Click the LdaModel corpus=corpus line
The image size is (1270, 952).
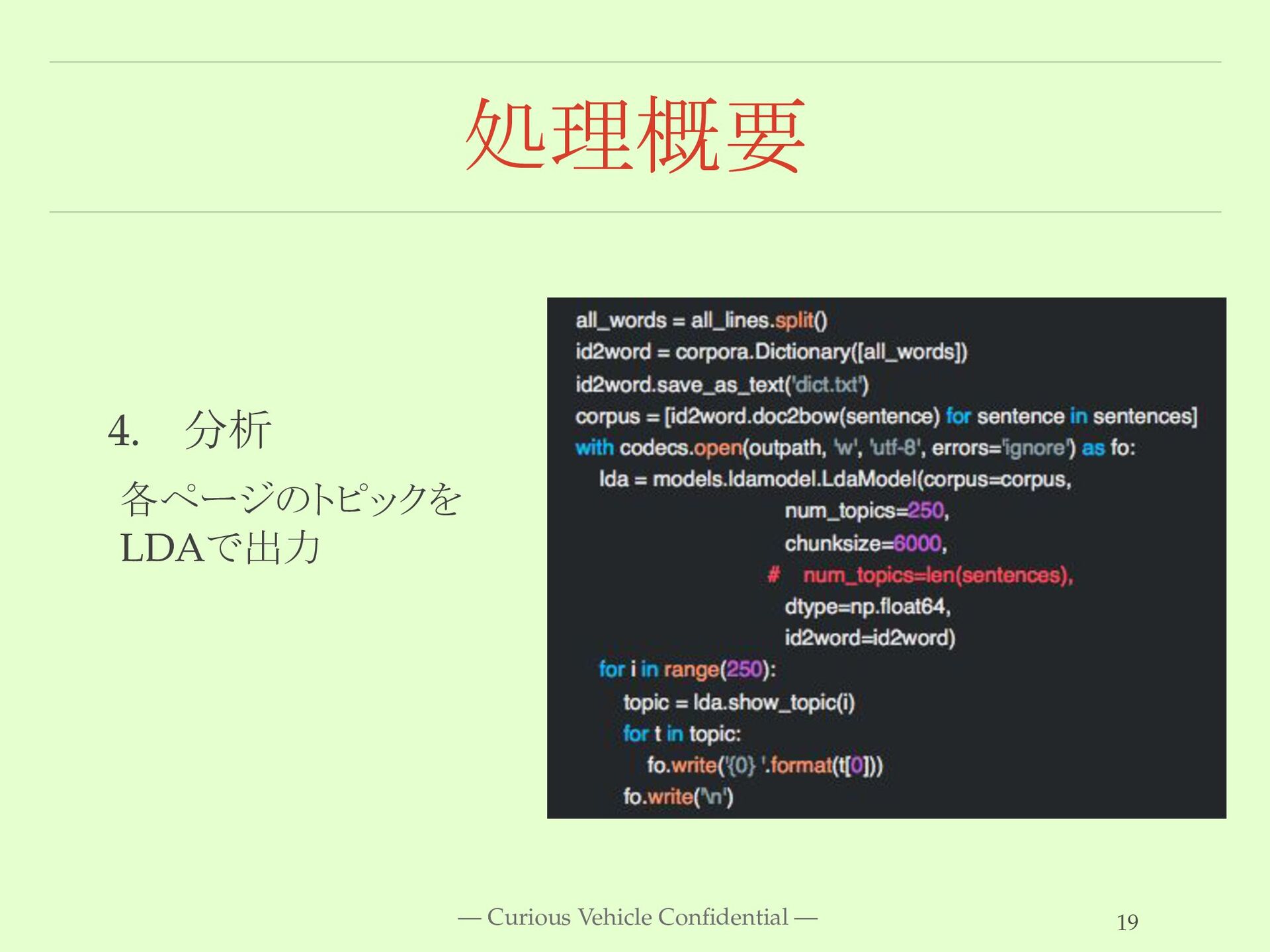point(835,479)
